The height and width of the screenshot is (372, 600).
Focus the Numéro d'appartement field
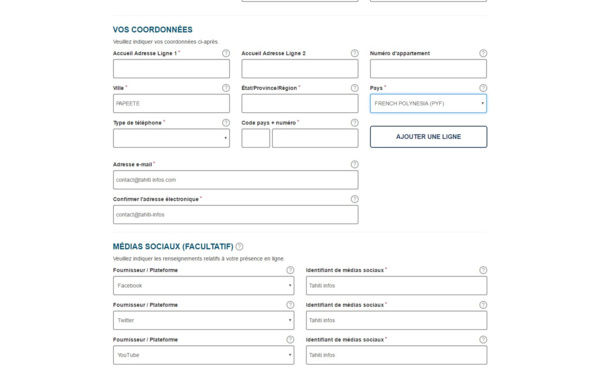pos(428,69)
